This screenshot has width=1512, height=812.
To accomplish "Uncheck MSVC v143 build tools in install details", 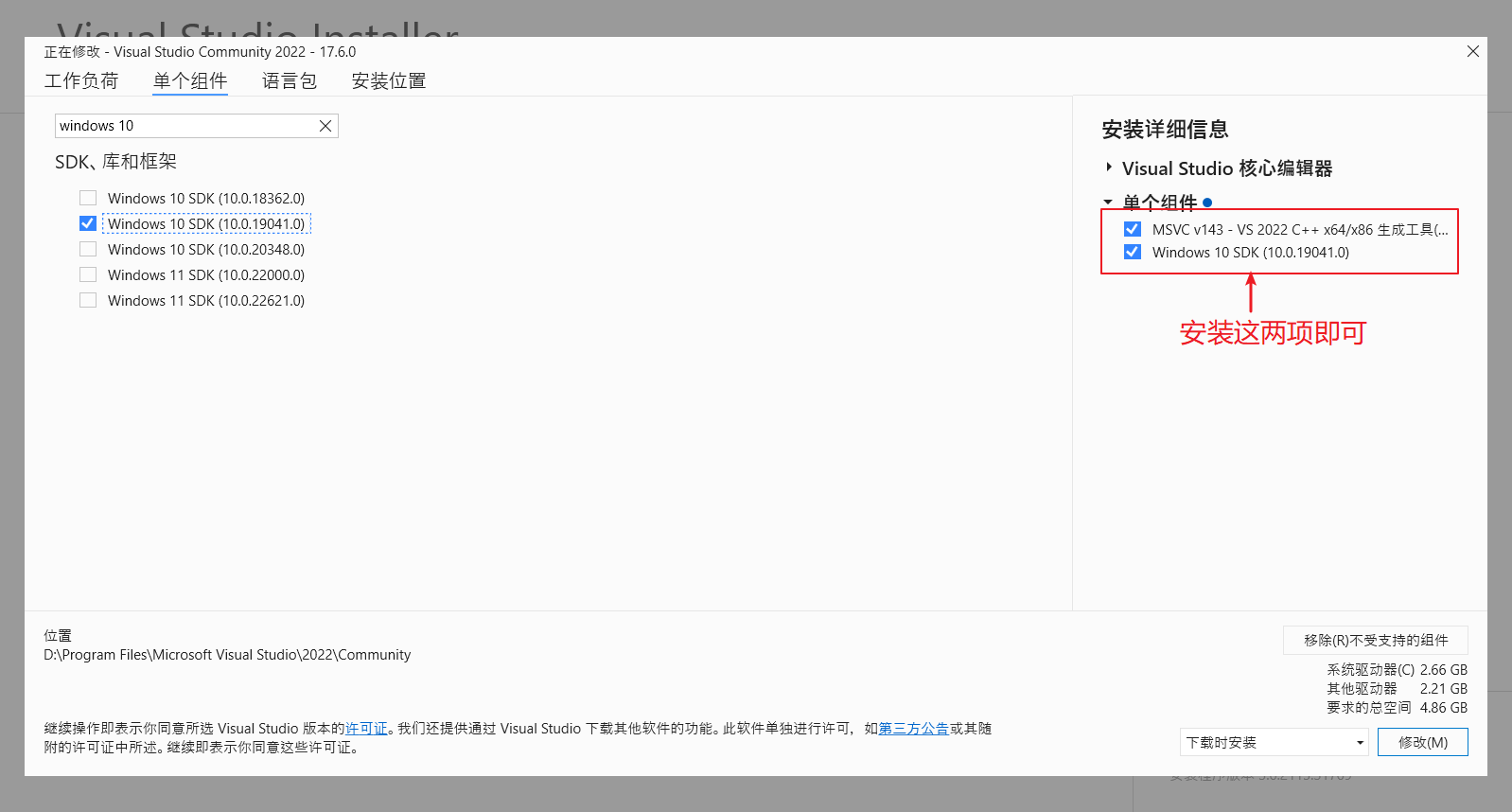I will point(1132,229).
